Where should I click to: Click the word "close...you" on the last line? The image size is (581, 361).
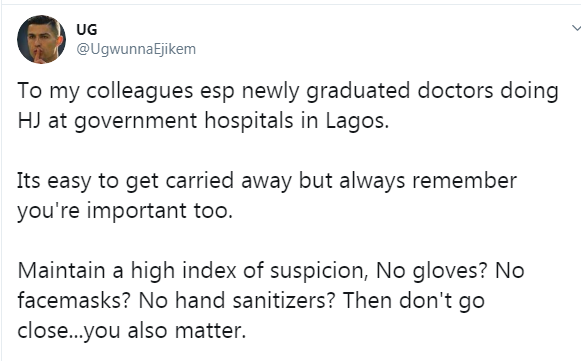point(69,331)
